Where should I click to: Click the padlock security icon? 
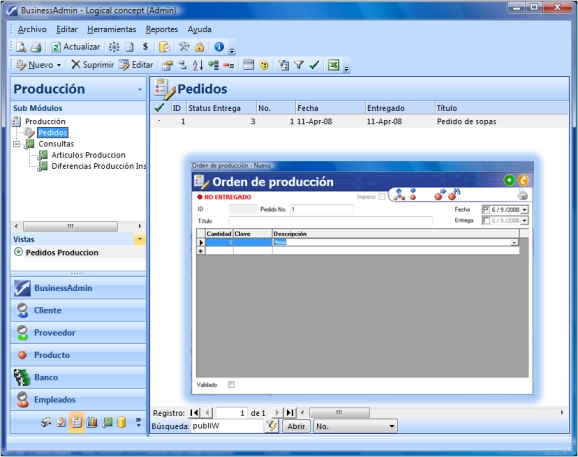[x=199, y=47]
